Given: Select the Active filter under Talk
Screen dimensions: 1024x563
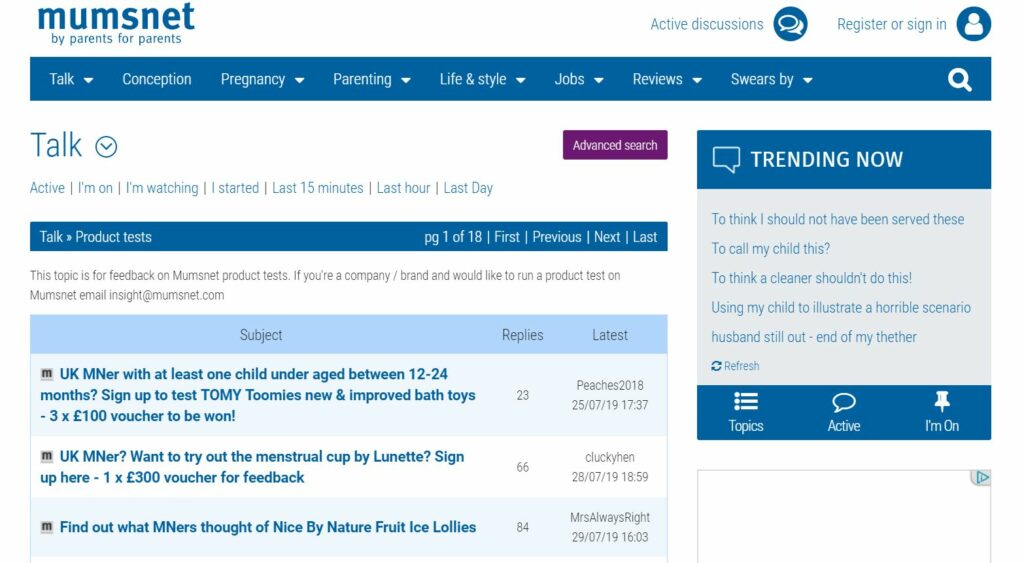Looking at the screenshot, I should pyautogui.click(x=47, y=188).
